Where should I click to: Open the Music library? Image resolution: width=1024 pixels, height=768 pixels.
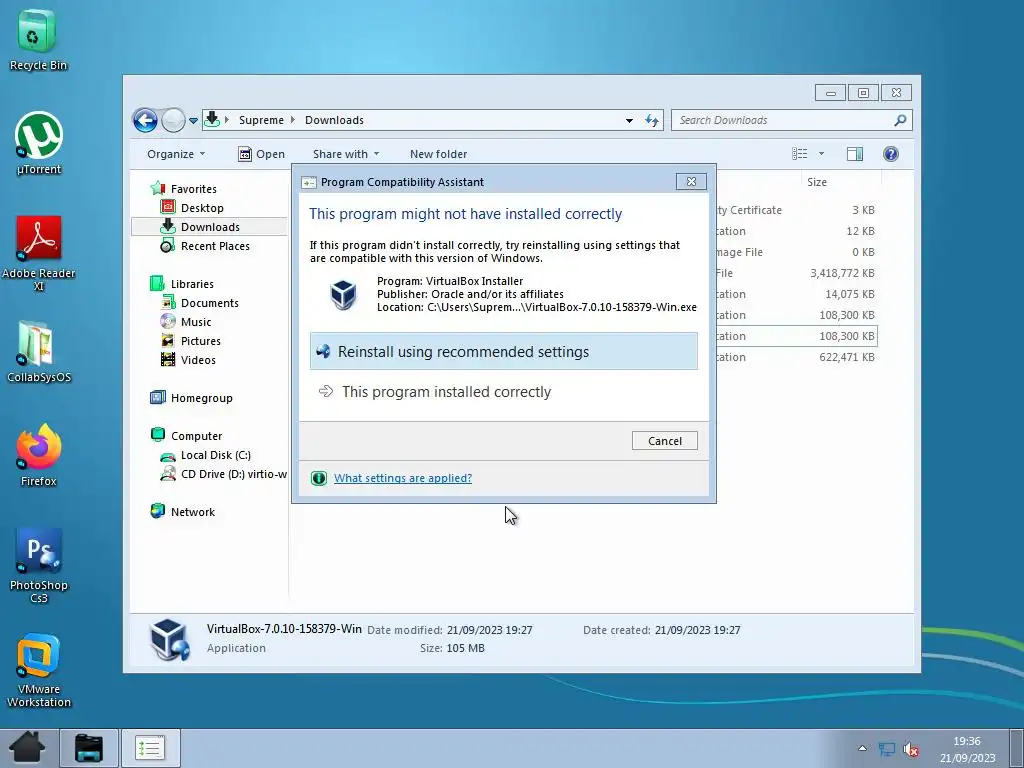point(186,321)
